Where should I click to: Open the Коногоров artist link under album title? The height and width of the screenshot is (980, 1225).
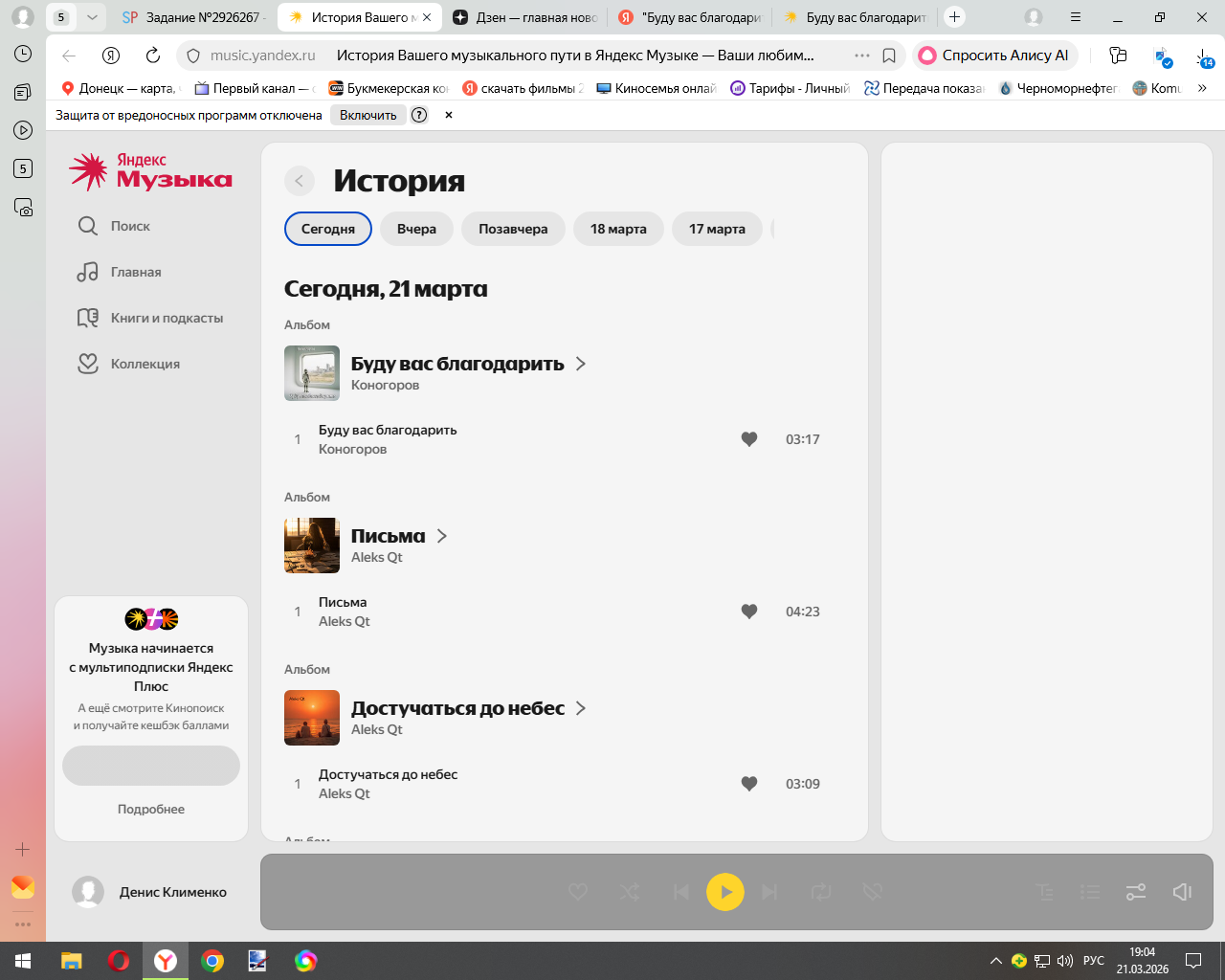(x=385, y=385)
